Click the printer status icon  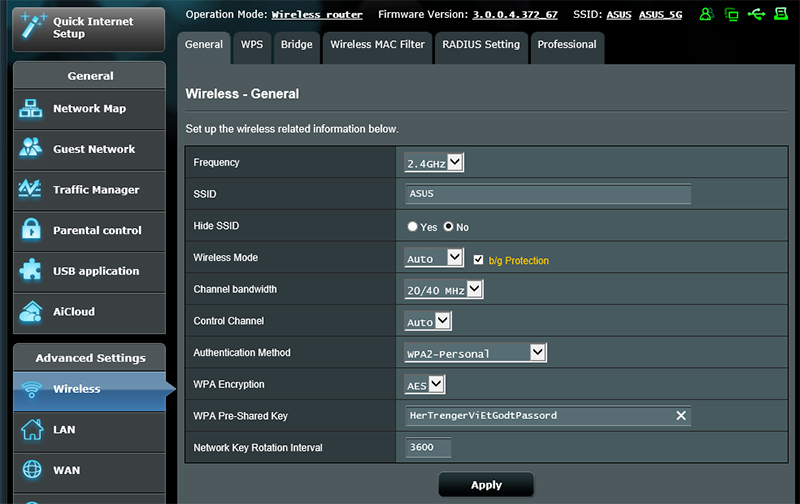781,15
